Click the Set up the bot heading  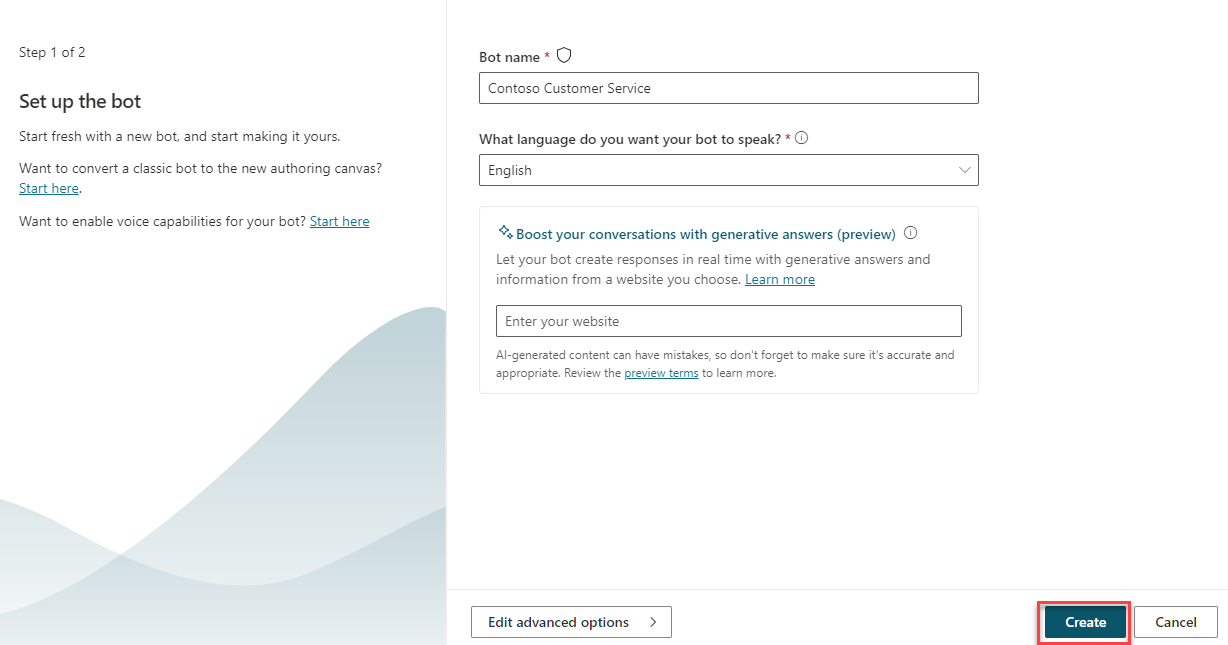80,101
